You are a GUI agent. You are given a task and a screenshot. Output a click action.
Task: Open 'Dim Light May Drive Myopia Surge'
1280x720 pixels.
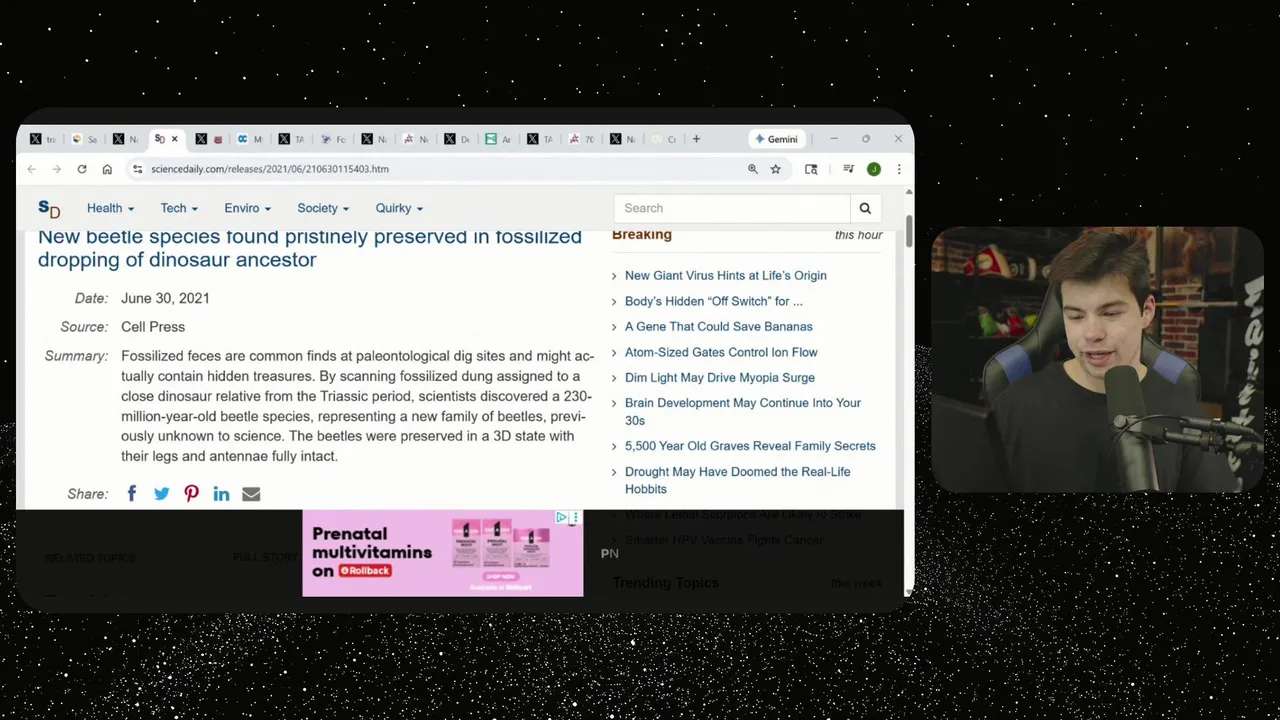(x=719, y=377)
